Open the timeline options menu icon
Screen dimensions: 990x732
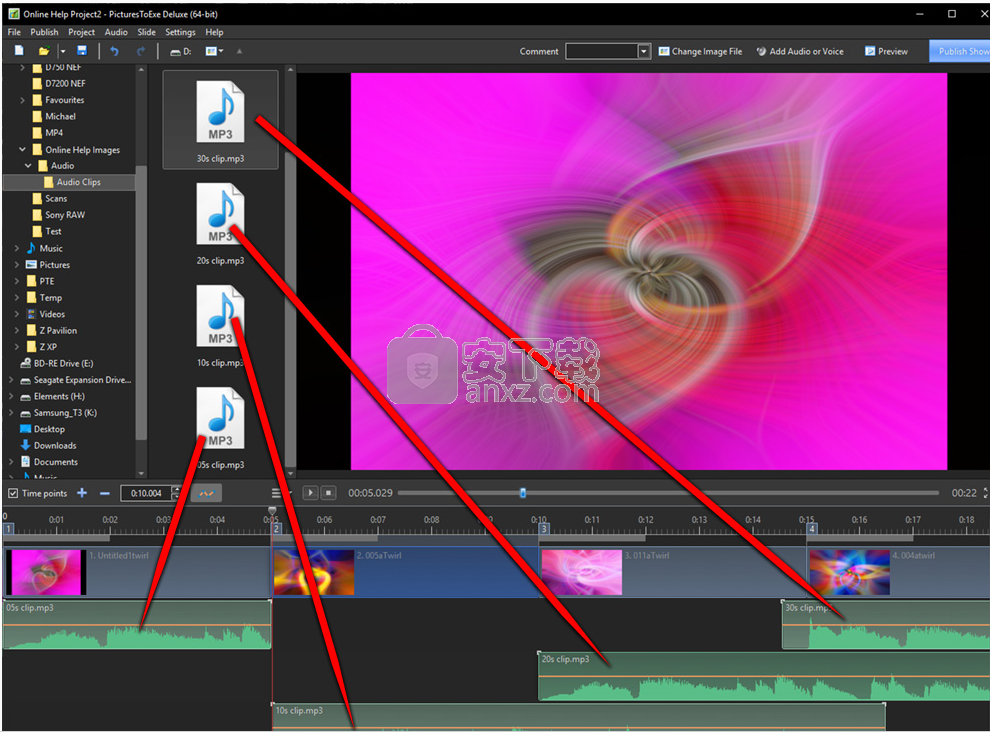pos(277,493)
